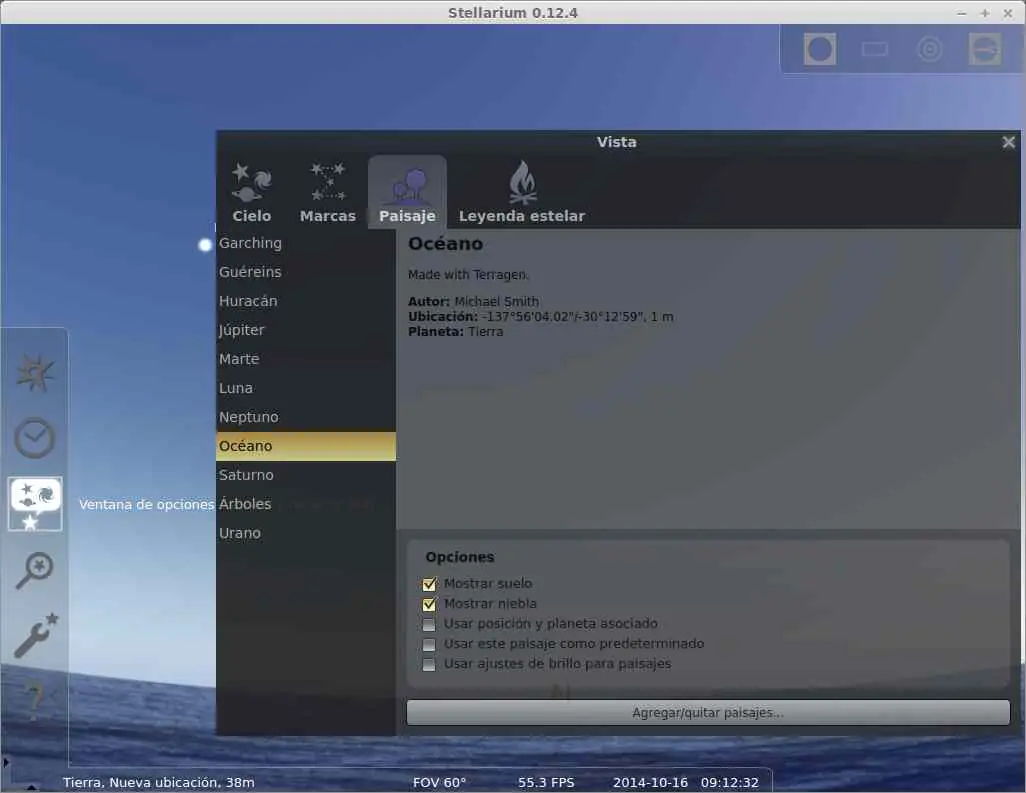
Task: Minimize the Stellarium window
Action: click(961, 13)
